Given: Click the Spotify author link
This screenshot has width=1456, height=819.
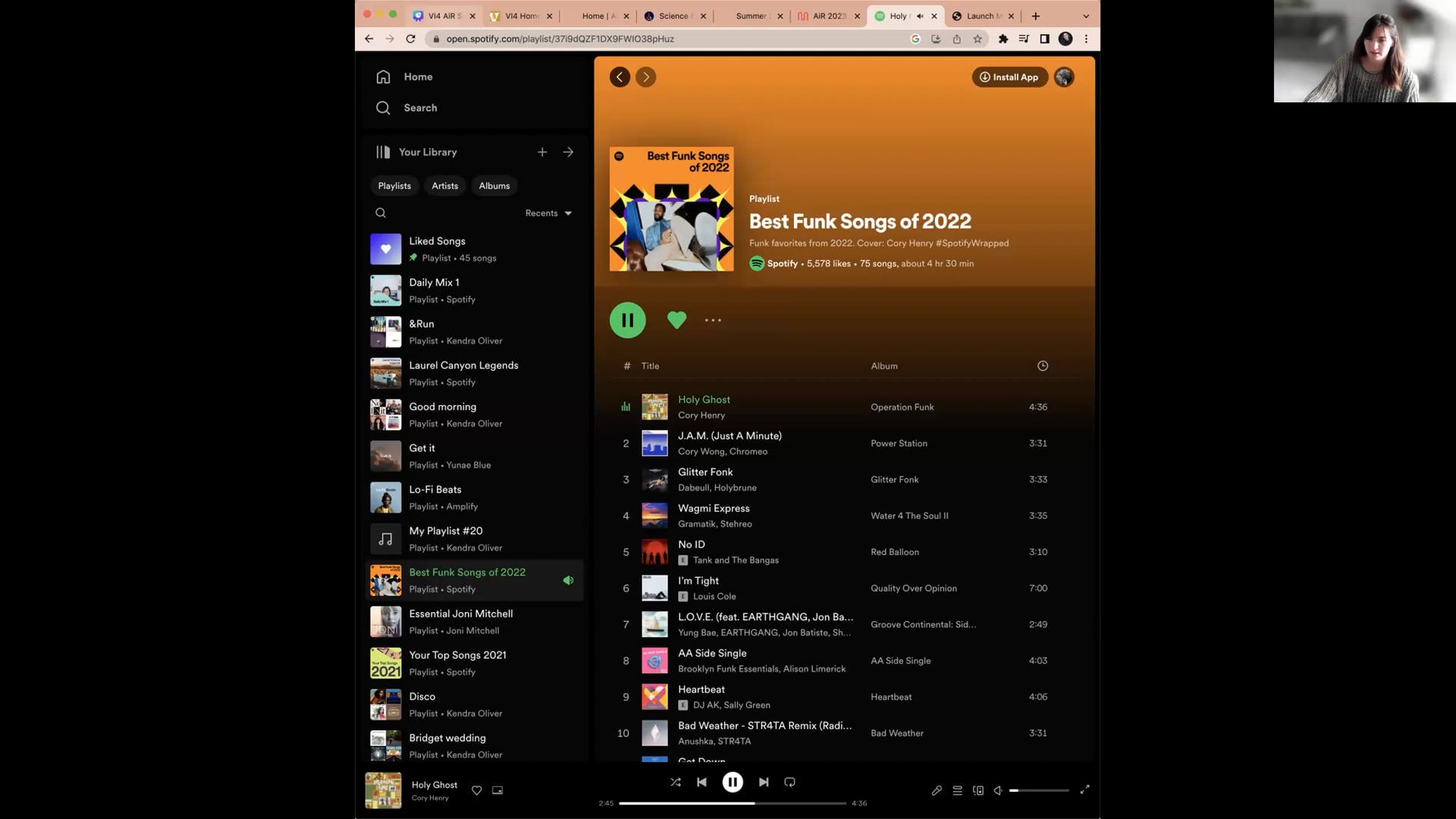Looking at the screenshot, I should [782, 263].
